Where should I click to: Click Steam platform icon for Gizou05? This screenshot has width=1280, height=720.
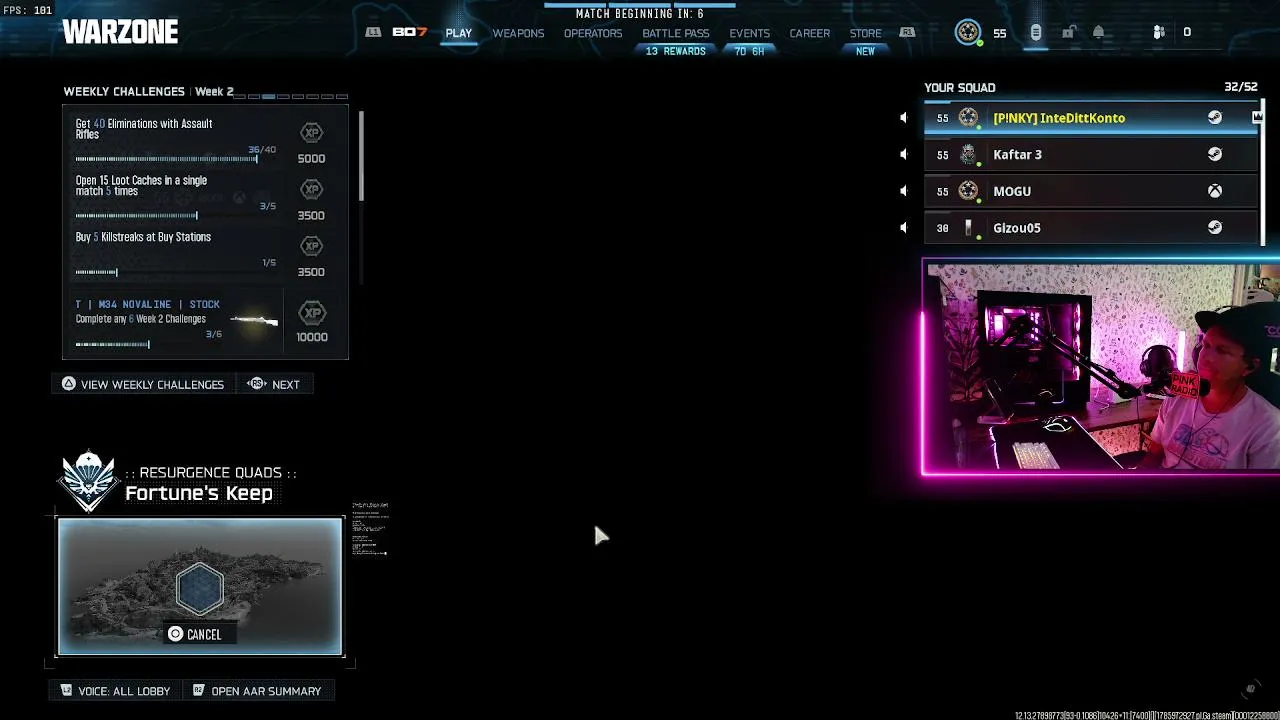point(1215,228)
